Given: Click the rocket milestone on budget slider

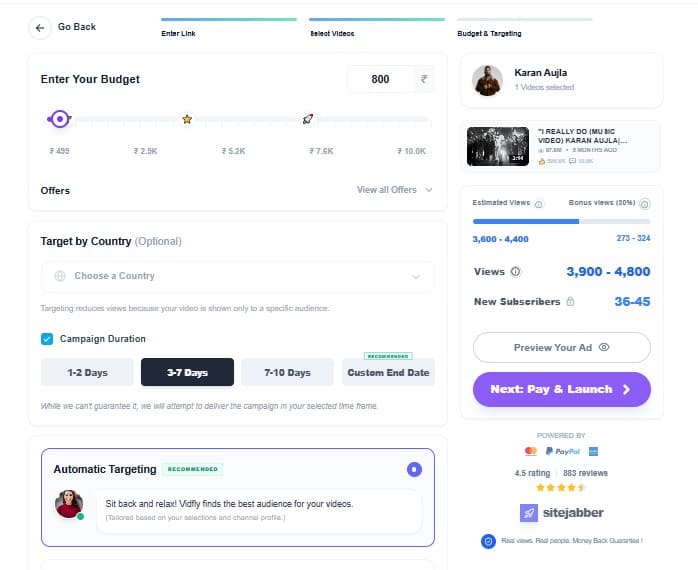Looking at the screenshot, I should (x=308, y=119).
